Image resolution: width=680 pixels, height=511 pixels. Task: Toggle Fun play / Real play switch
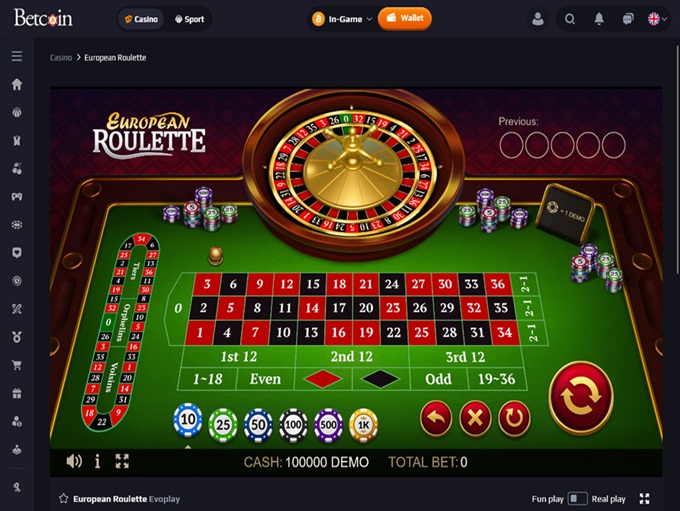[578, 498]
